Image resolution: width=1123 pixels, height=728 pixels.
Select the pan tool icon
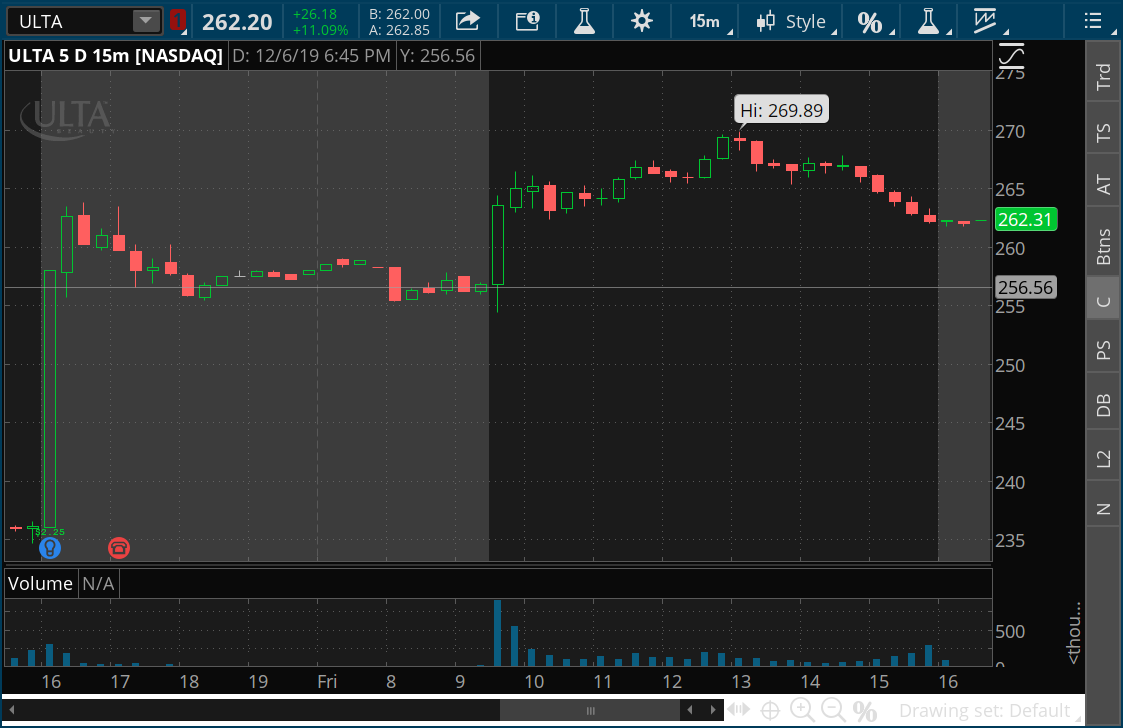pos(738,710)
